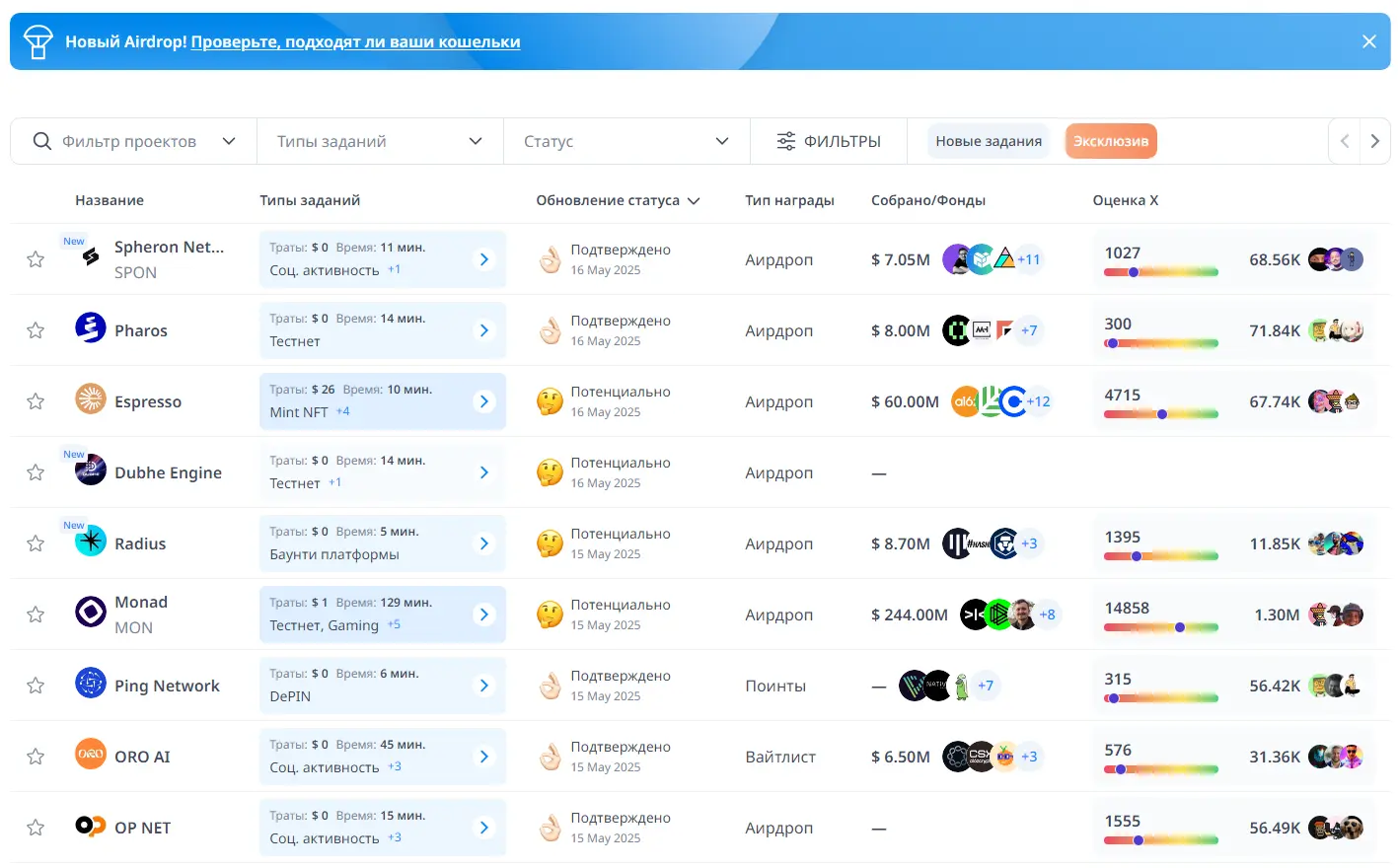Expand Spheron tasks with the chevron arrow
Screen dimensions: 1398x868
point(484,259)
